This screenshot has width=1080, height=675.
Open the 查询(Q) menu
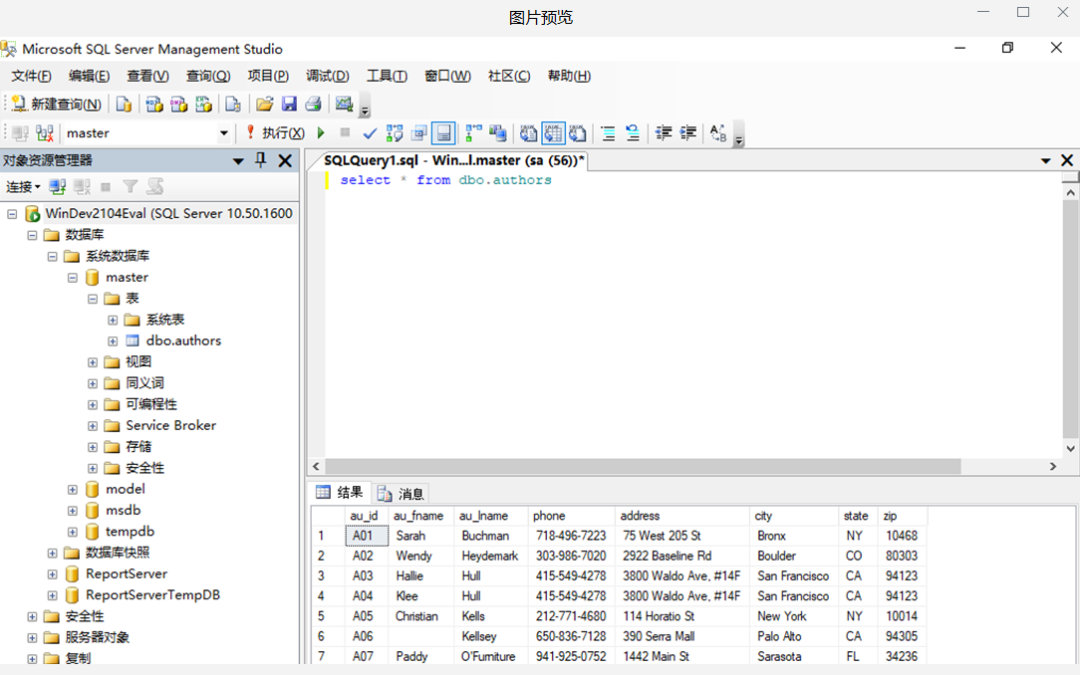(x=208, y=76)
